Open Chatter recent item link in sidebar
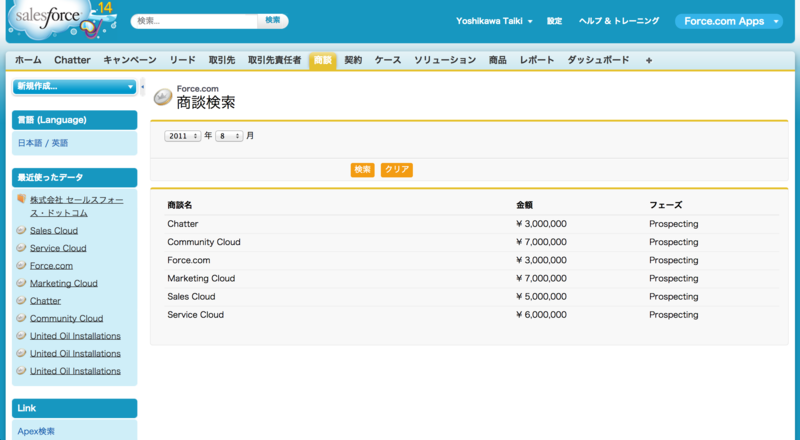Screen dimensions: 800x440 click(45, 301)
